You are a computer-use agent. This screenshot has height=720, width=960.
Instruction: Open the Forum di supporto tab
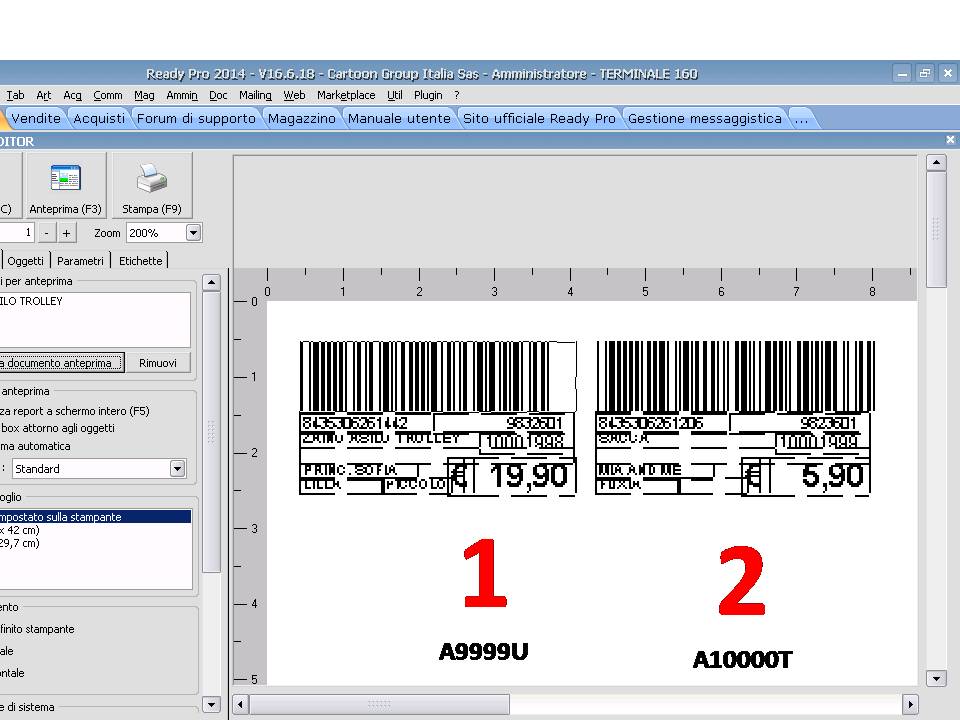pyautogui.click(x=196, y=119)
